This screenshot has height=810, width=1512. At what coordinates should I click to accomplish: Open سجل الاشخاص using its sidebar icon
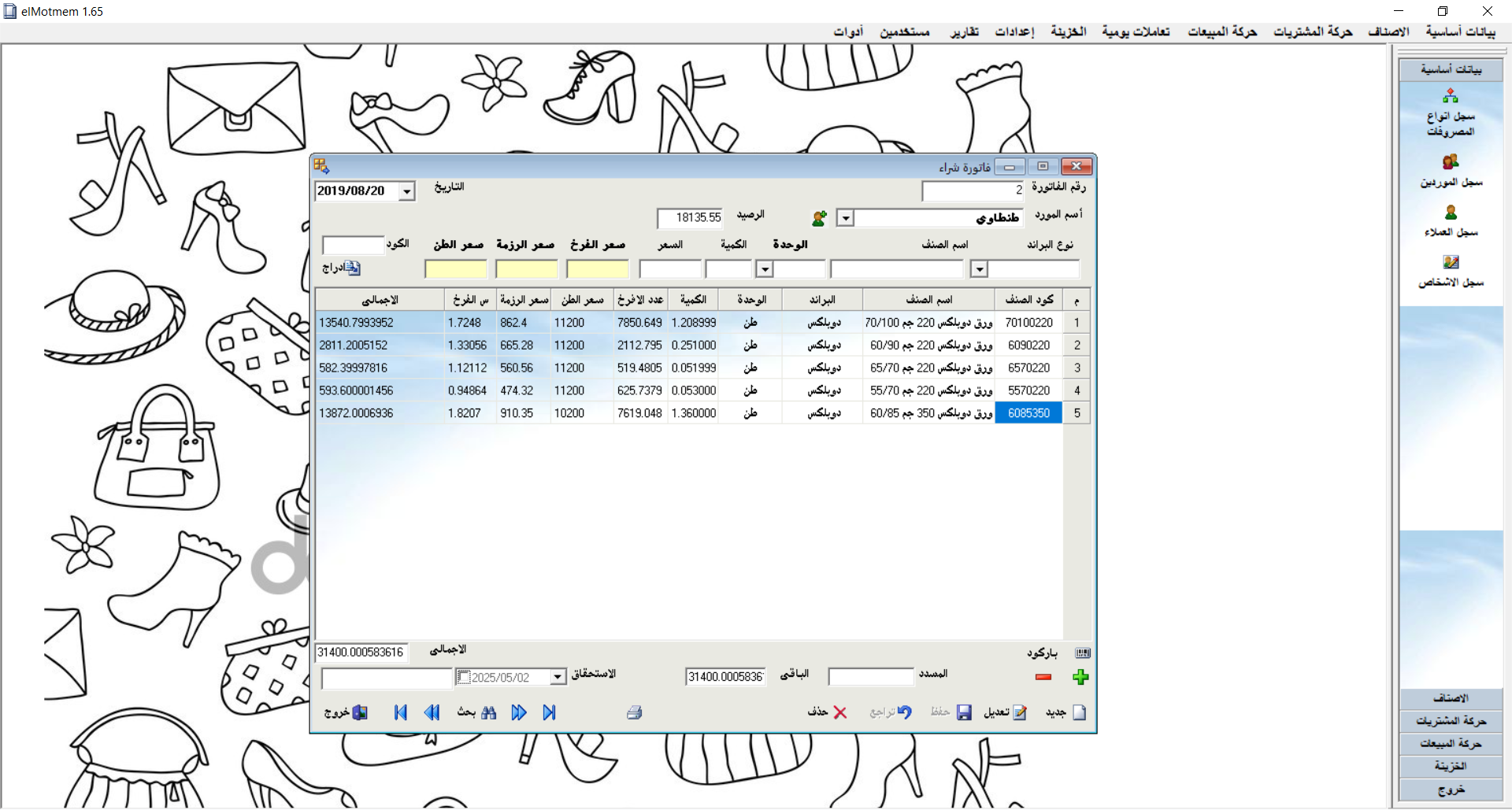(x=1451, y=262)
